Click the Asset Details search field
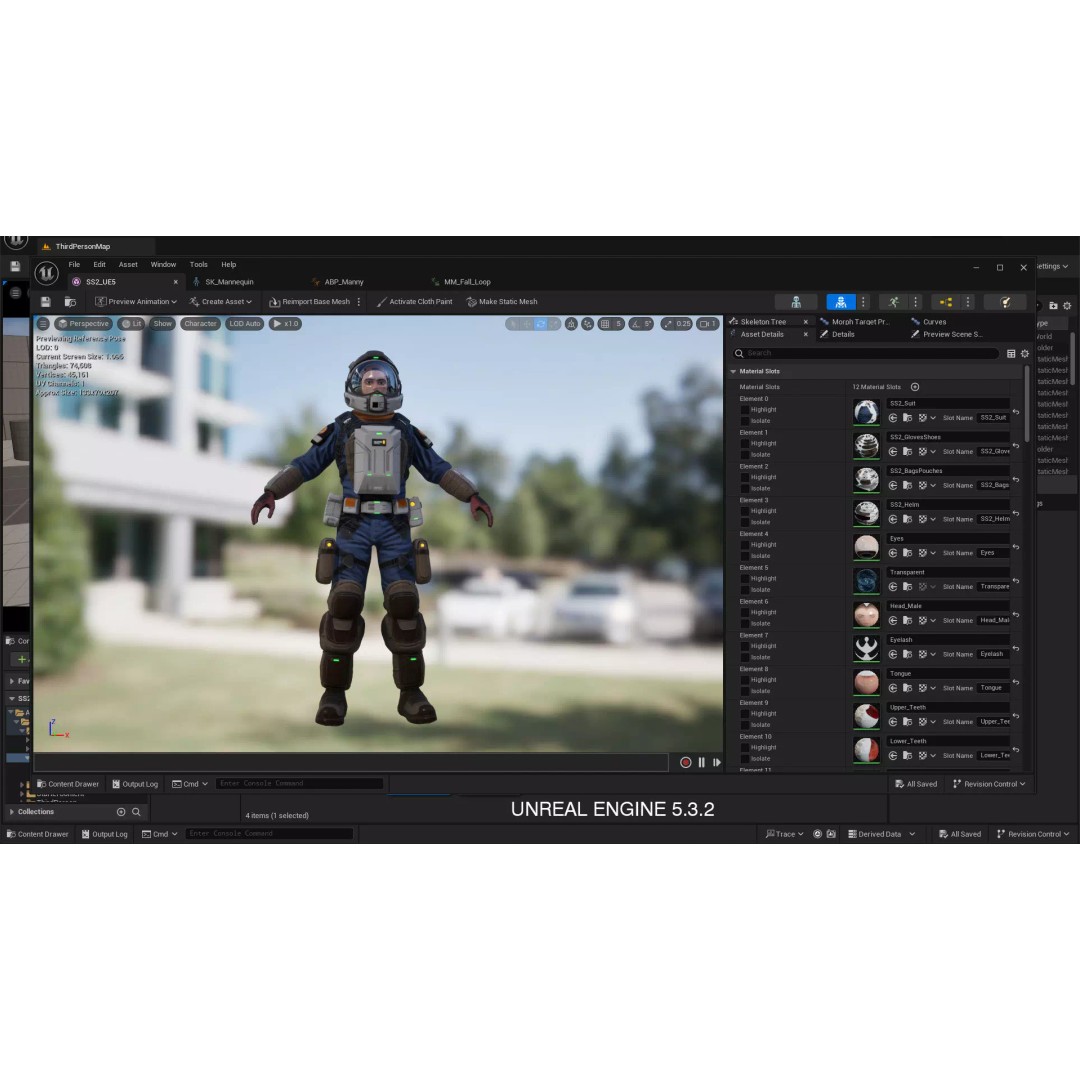Image resolution: width=1080 pixels, height=1080 pixels. [x=866, y=353]
